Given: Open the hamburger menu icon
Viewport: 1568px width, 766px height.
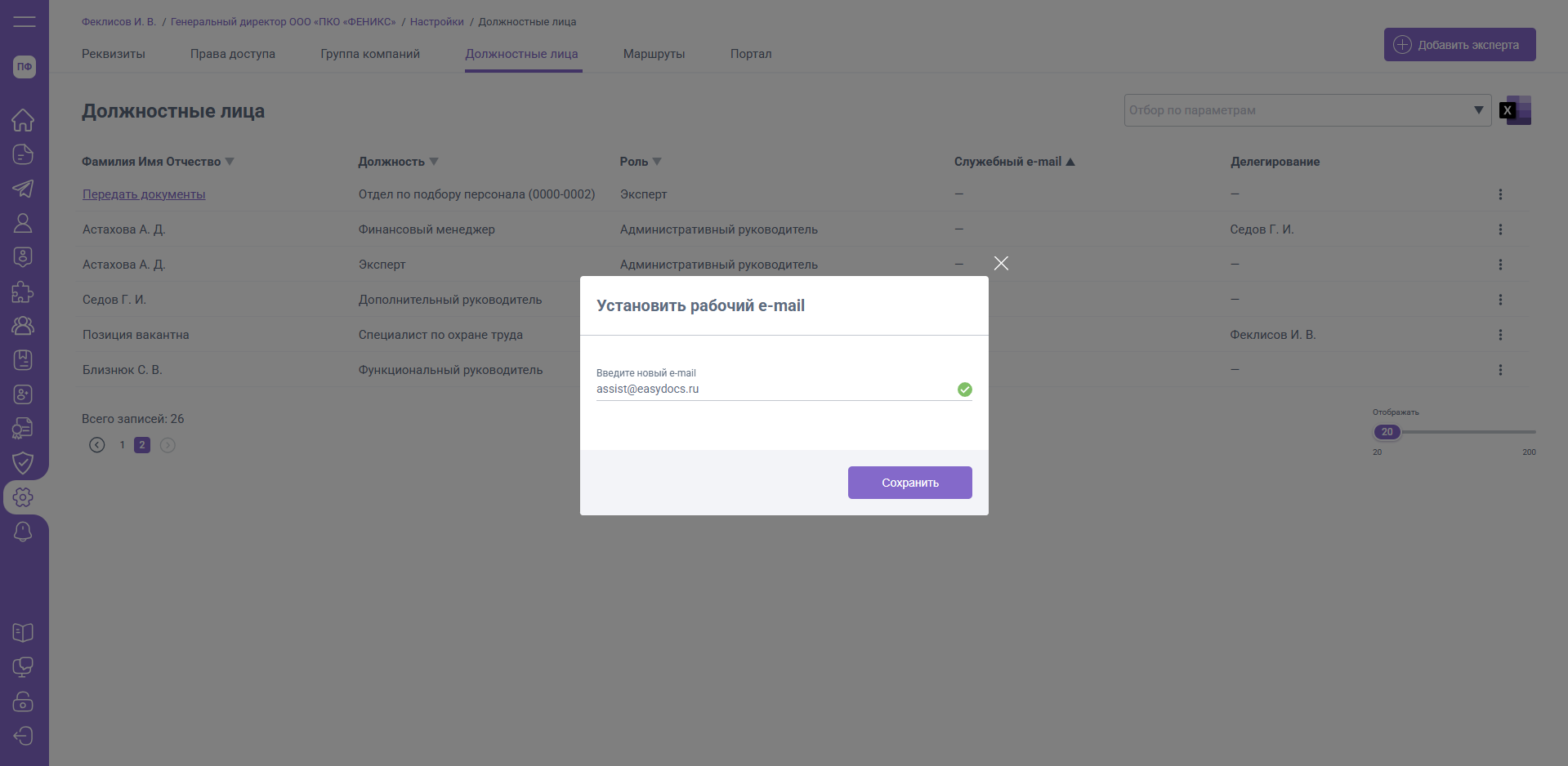Looking at the screenshot, I should (x=25, y=21).
